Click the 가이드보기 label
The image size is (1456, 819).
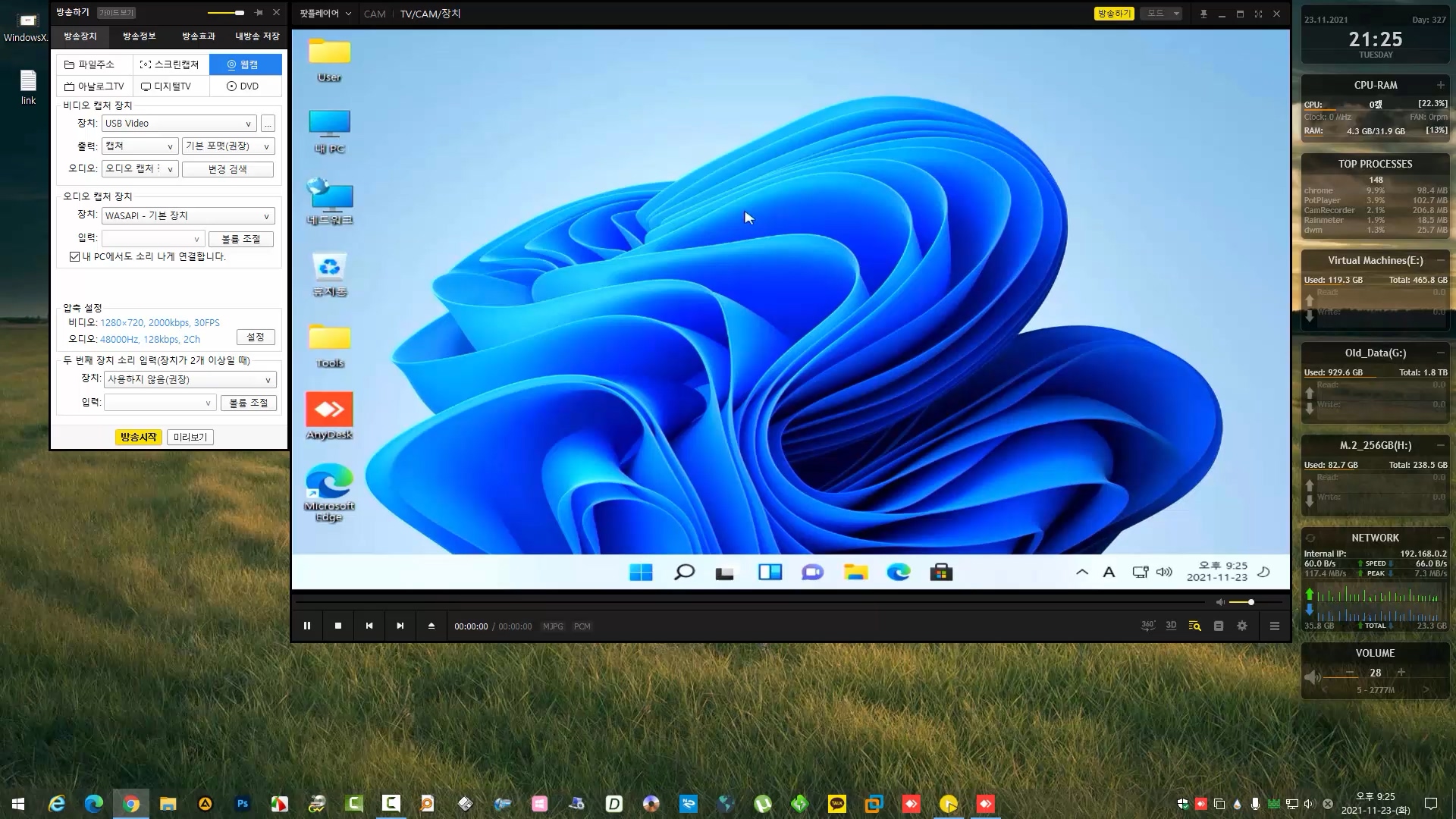(x=116, y=13)
